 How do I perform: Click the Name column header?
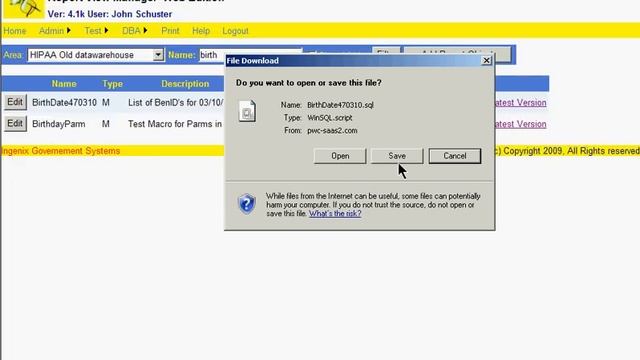tap(64, 84)
